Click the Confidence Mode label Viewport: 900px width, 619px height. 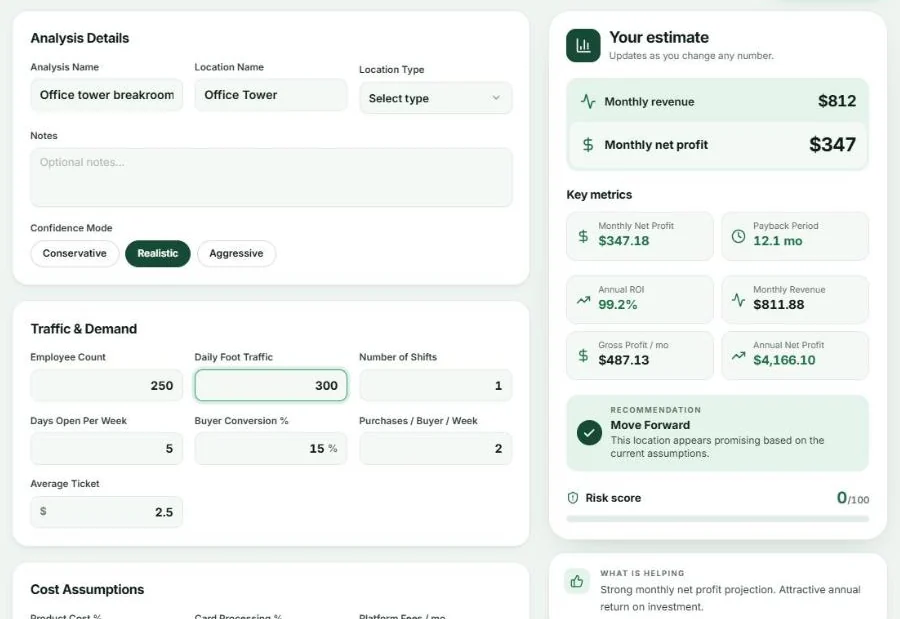(71, 228)
